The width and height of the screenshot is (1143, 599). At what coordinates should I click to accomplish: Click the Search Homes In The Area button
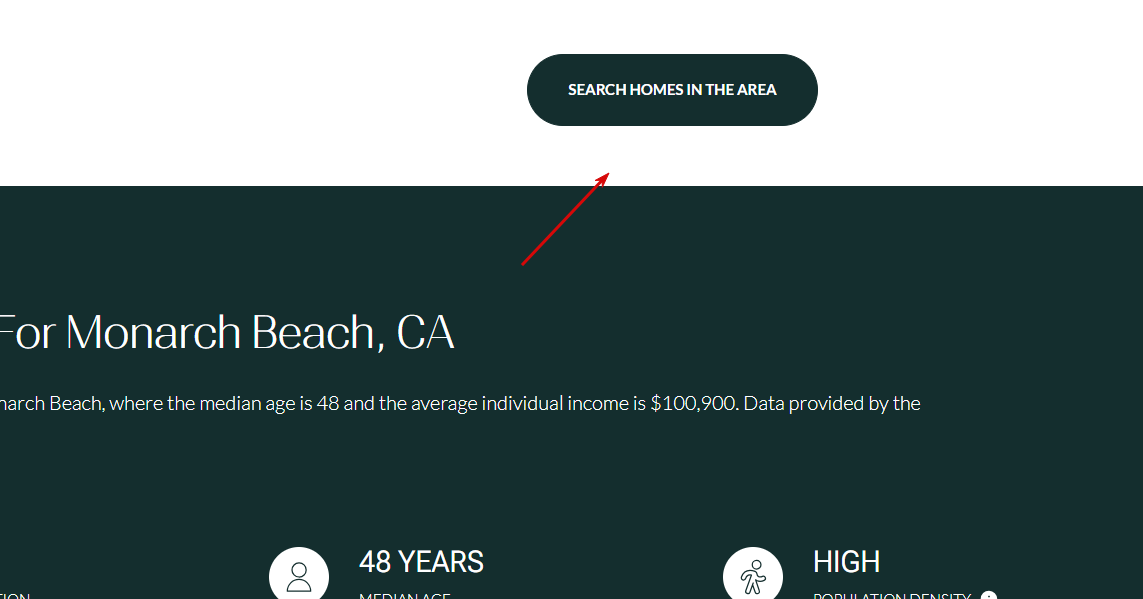coord(672,90)
